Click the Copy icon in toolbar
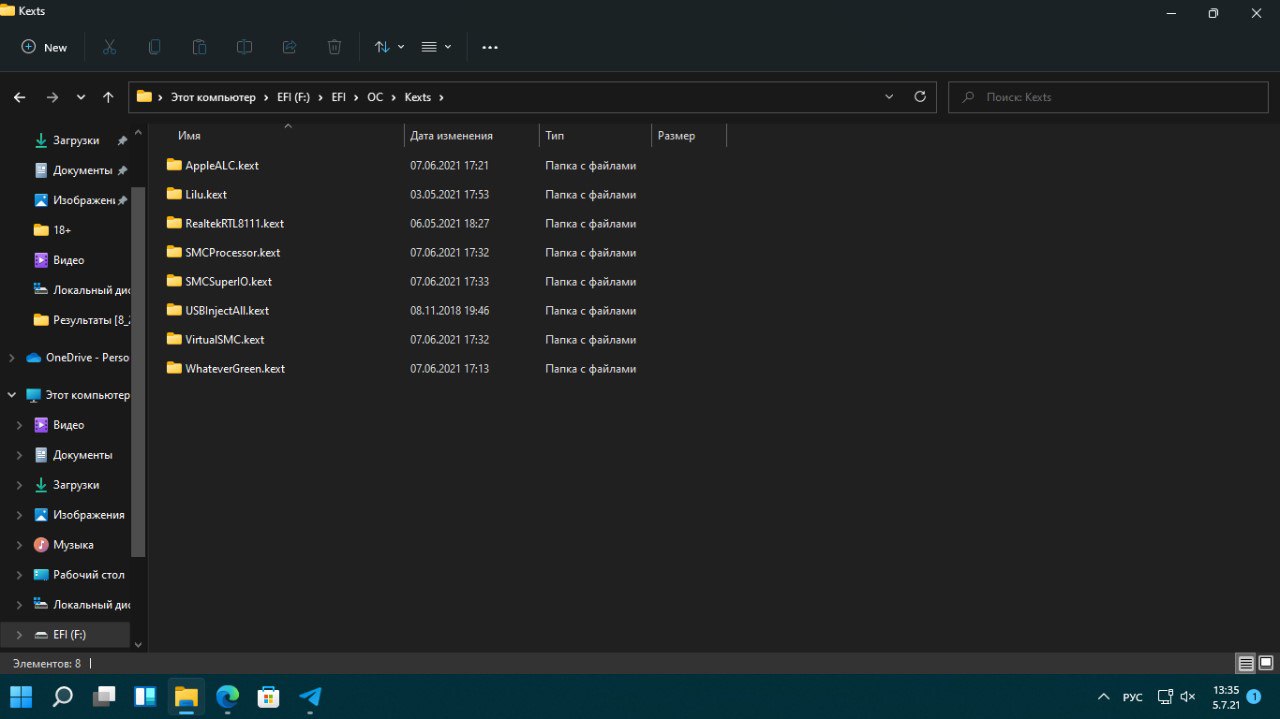 tap(154, 47)
